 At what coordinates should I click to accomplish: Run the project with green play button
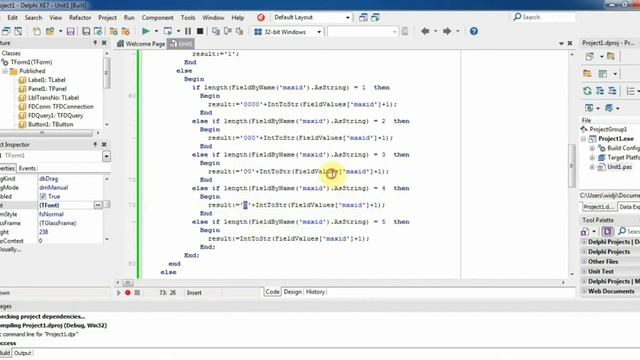[x=145, y=31]
